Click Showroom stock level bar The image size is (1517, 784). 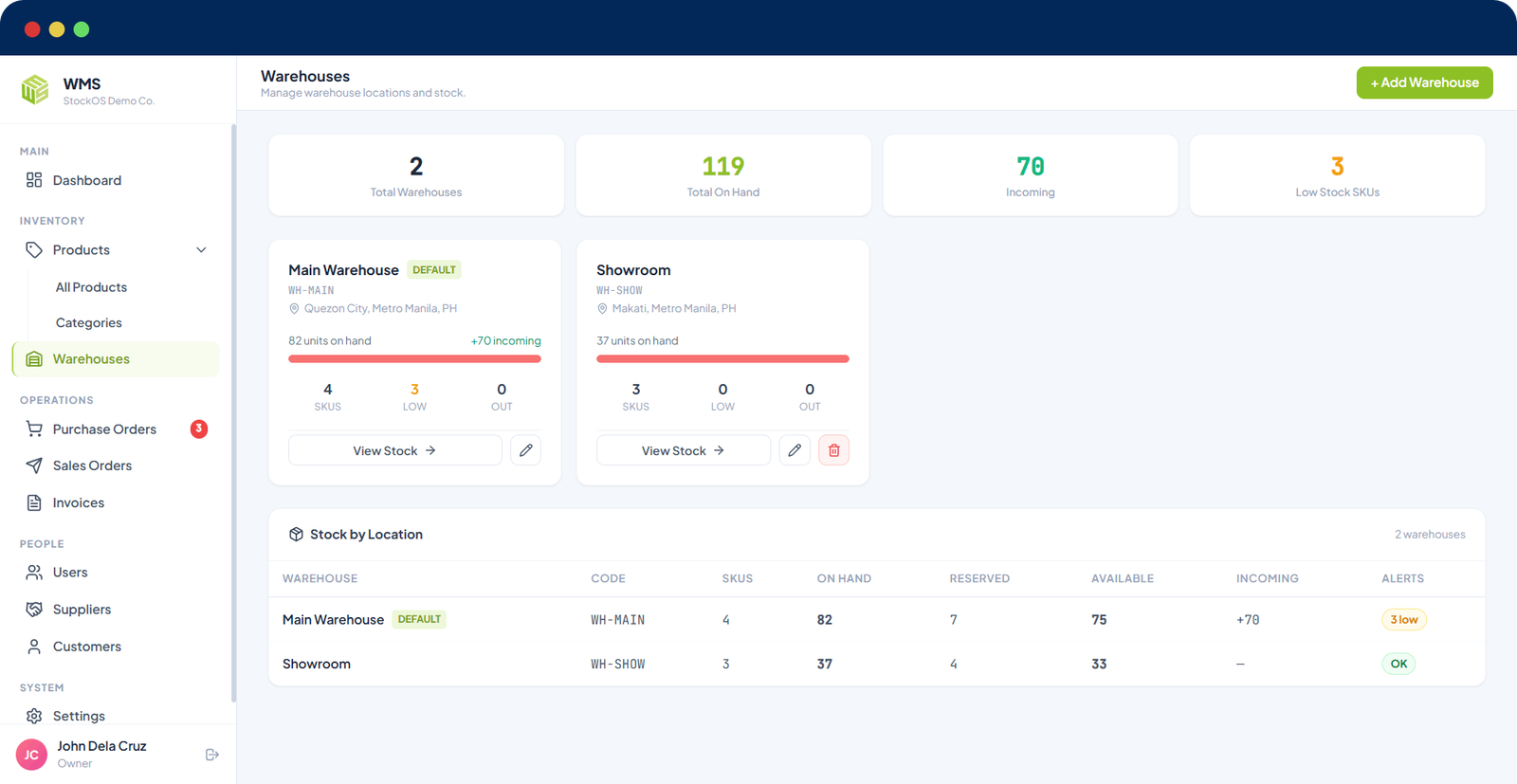click(x=722, y=359)
